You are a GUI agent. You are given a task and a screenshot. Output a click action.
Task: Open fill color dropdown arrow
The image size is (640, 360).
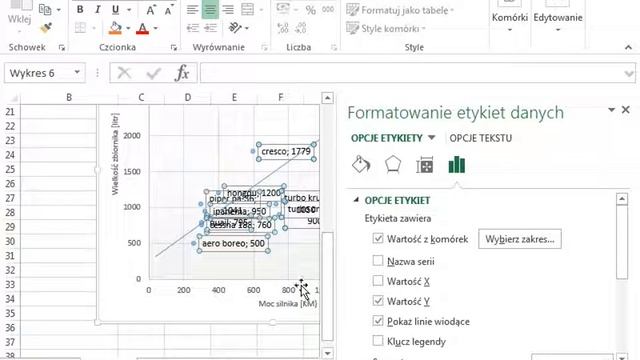click(x=128, y=28)
